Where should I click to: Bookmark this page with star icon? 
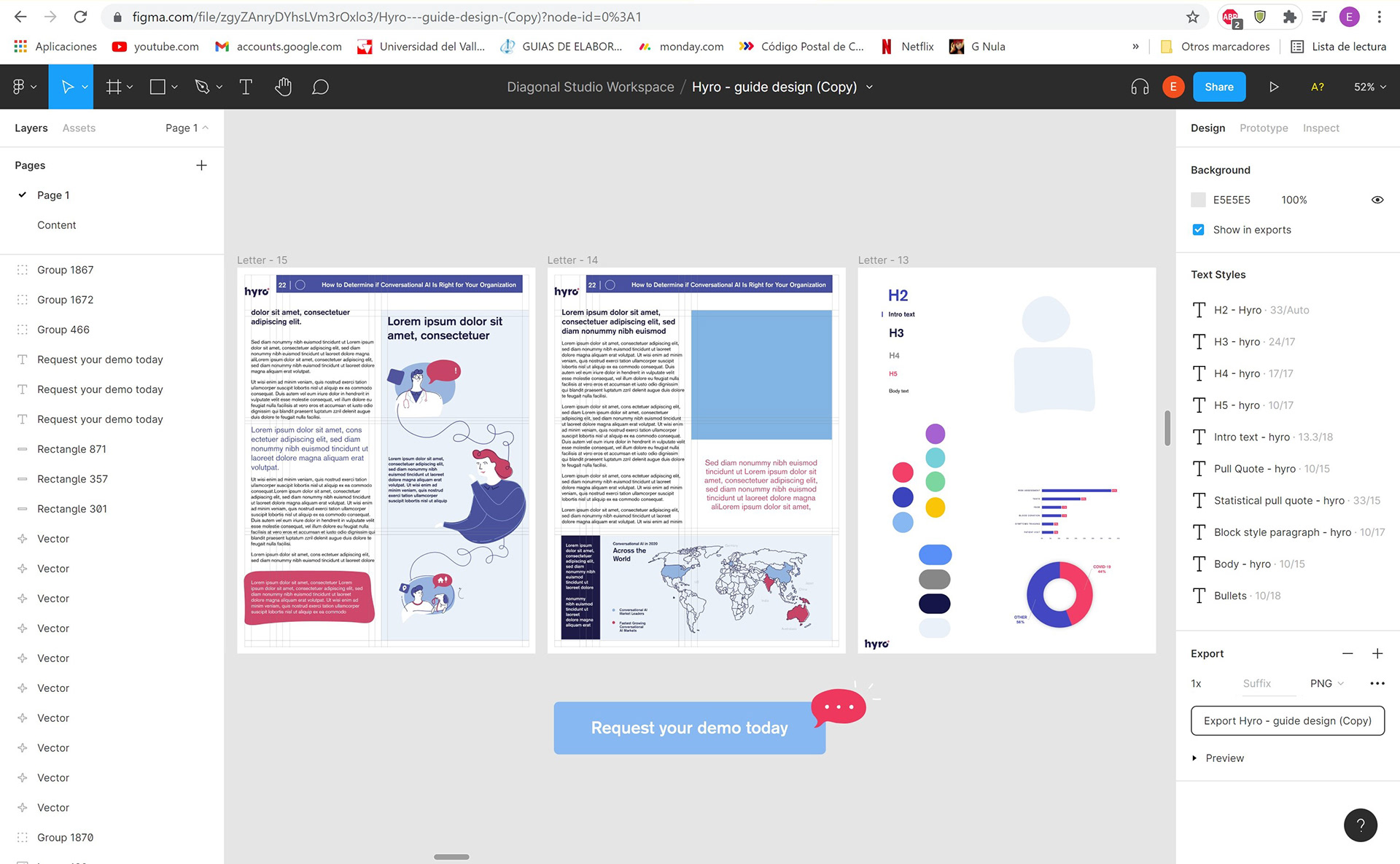pyautogui.click(x=1192, y=16)
